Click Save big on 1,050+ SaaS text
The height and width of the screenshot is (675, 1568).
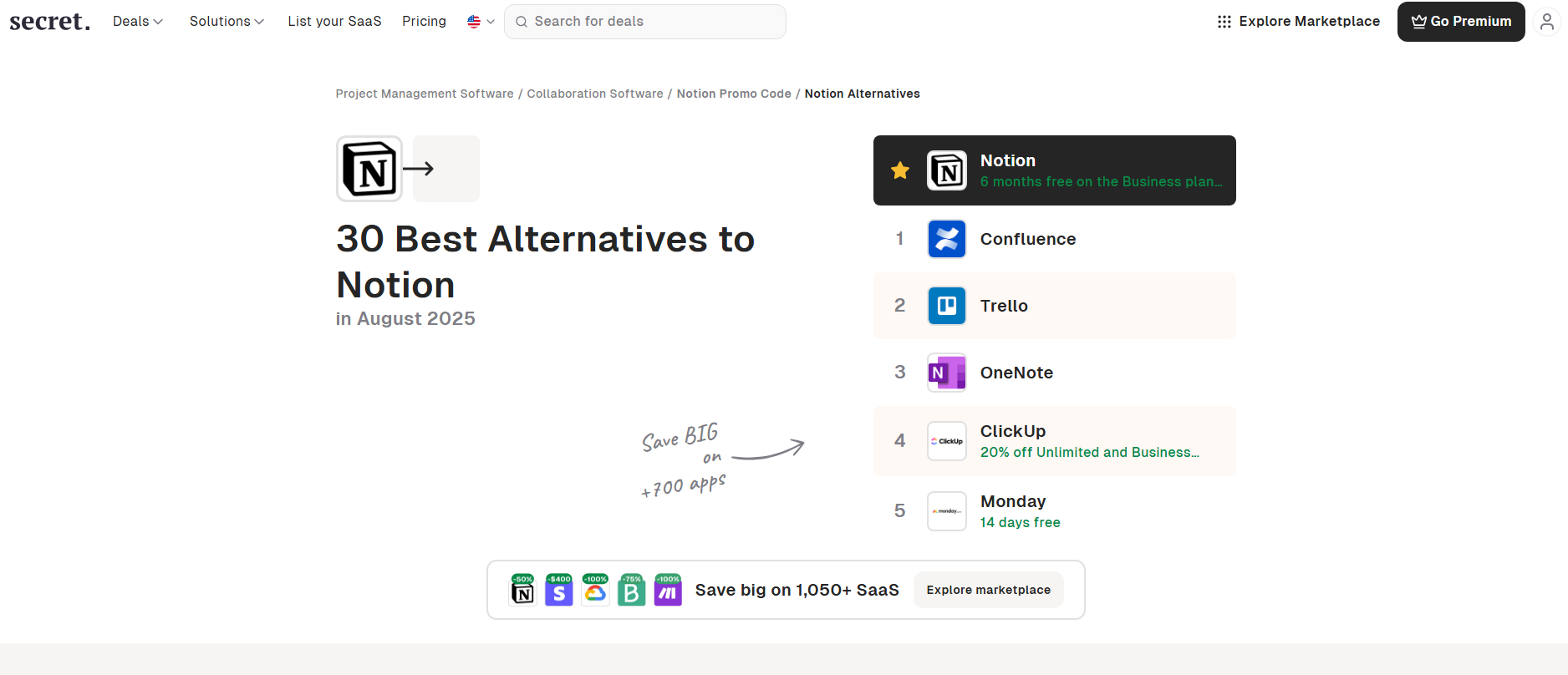pyautogui.click(x=797, y=590)
